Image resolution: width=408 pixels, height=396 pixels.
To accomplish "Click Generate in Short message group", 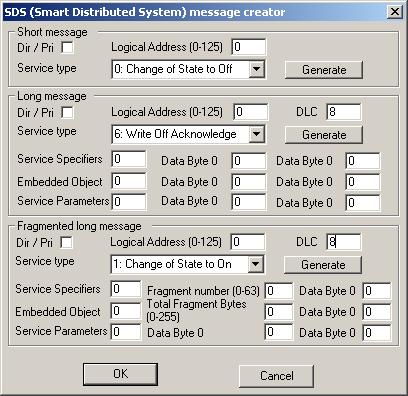I will pyautogui.click(x=324, y=70).
